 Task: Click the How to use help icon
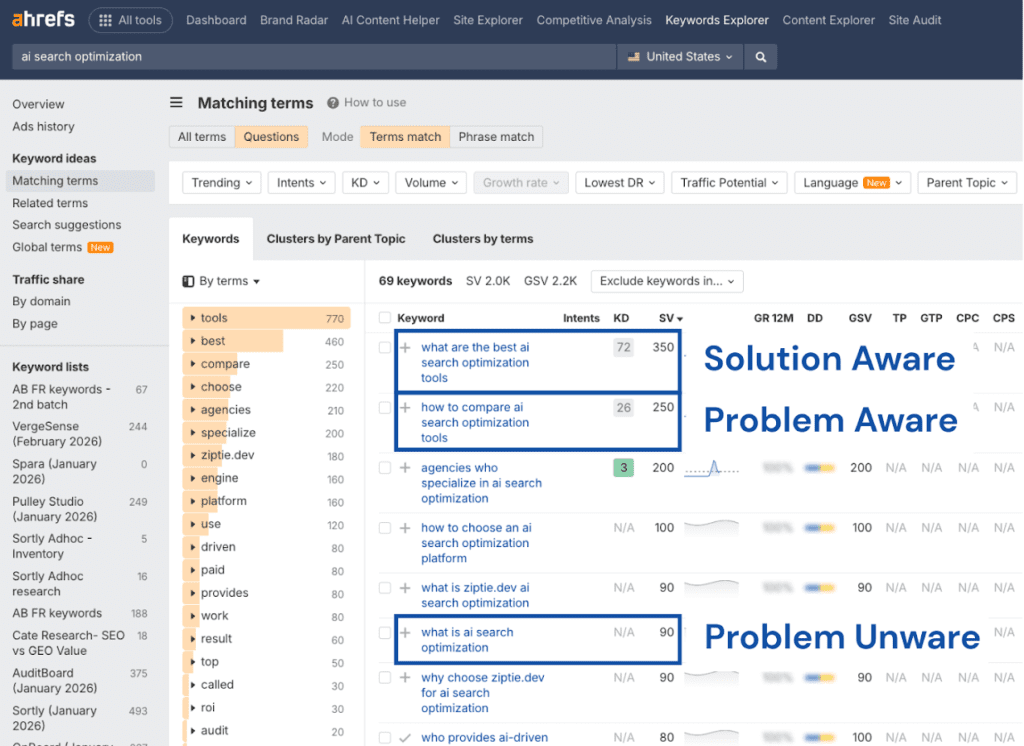point(335,102)
